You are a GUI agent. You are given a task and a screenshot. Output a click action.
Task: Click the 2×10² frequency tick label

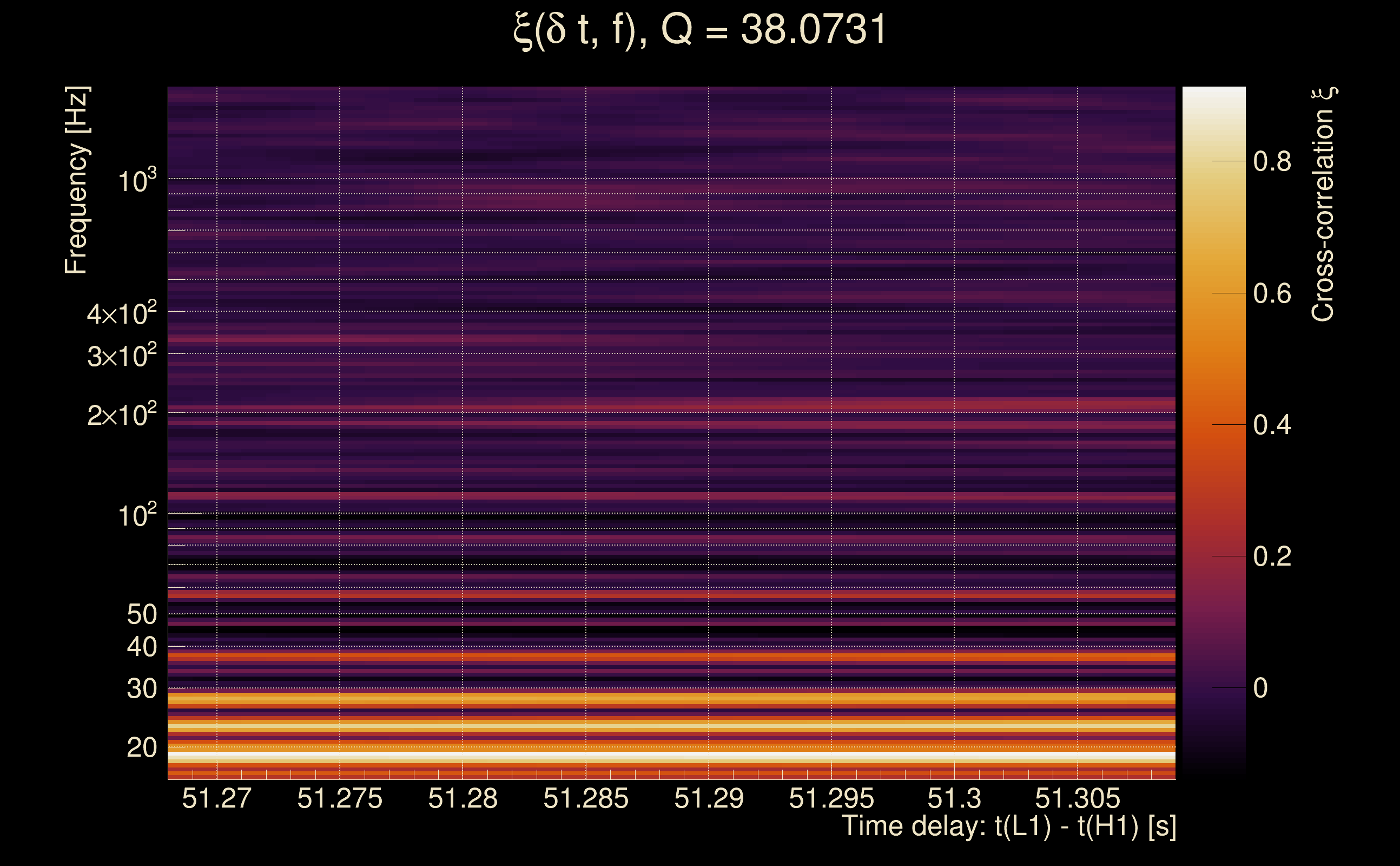tap(121, 415)
